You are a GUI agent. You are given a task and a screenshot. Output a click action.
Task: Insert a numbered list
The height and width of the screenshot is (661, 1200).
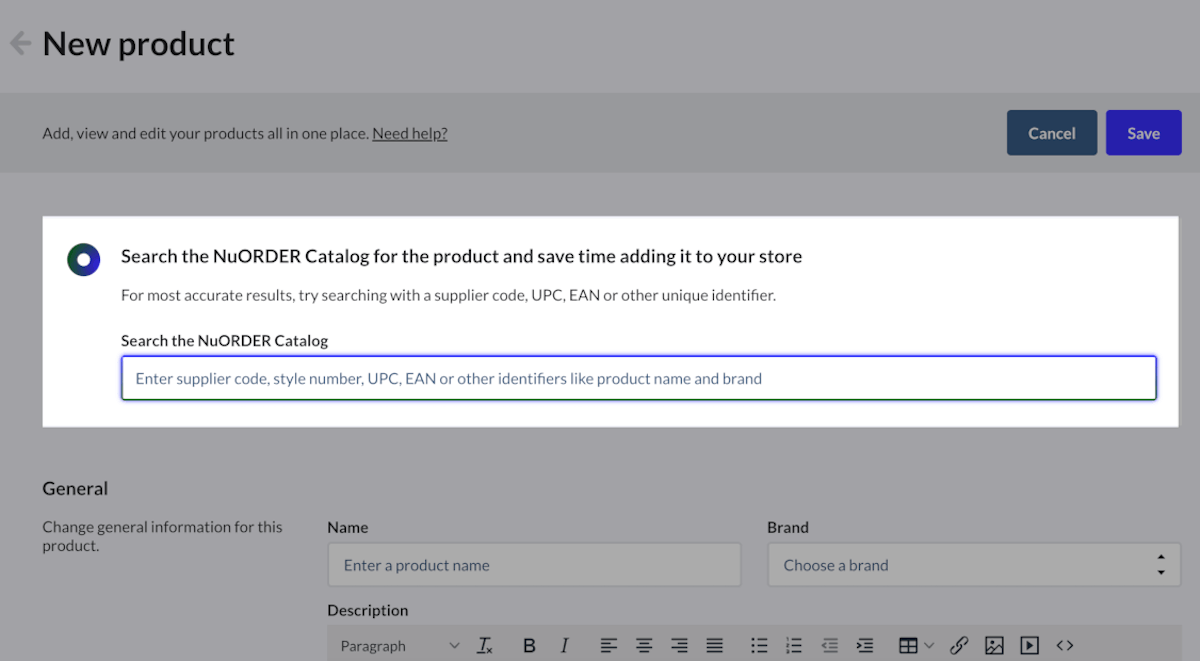pyautogui.click(x=794, y=646)
